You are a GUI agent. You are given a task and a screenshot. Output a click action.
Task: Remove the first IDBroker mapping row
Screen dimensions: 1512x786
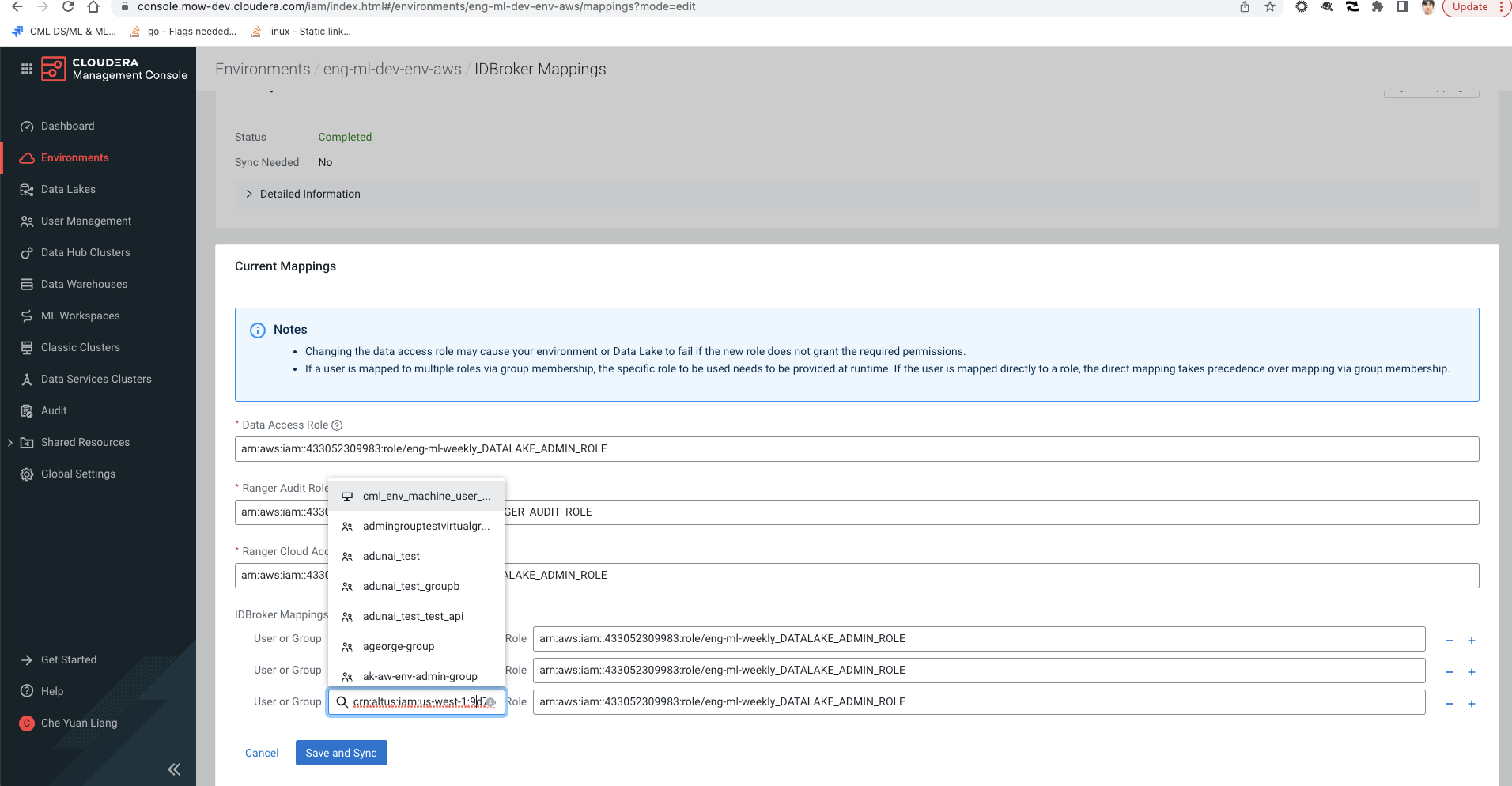1449,641
